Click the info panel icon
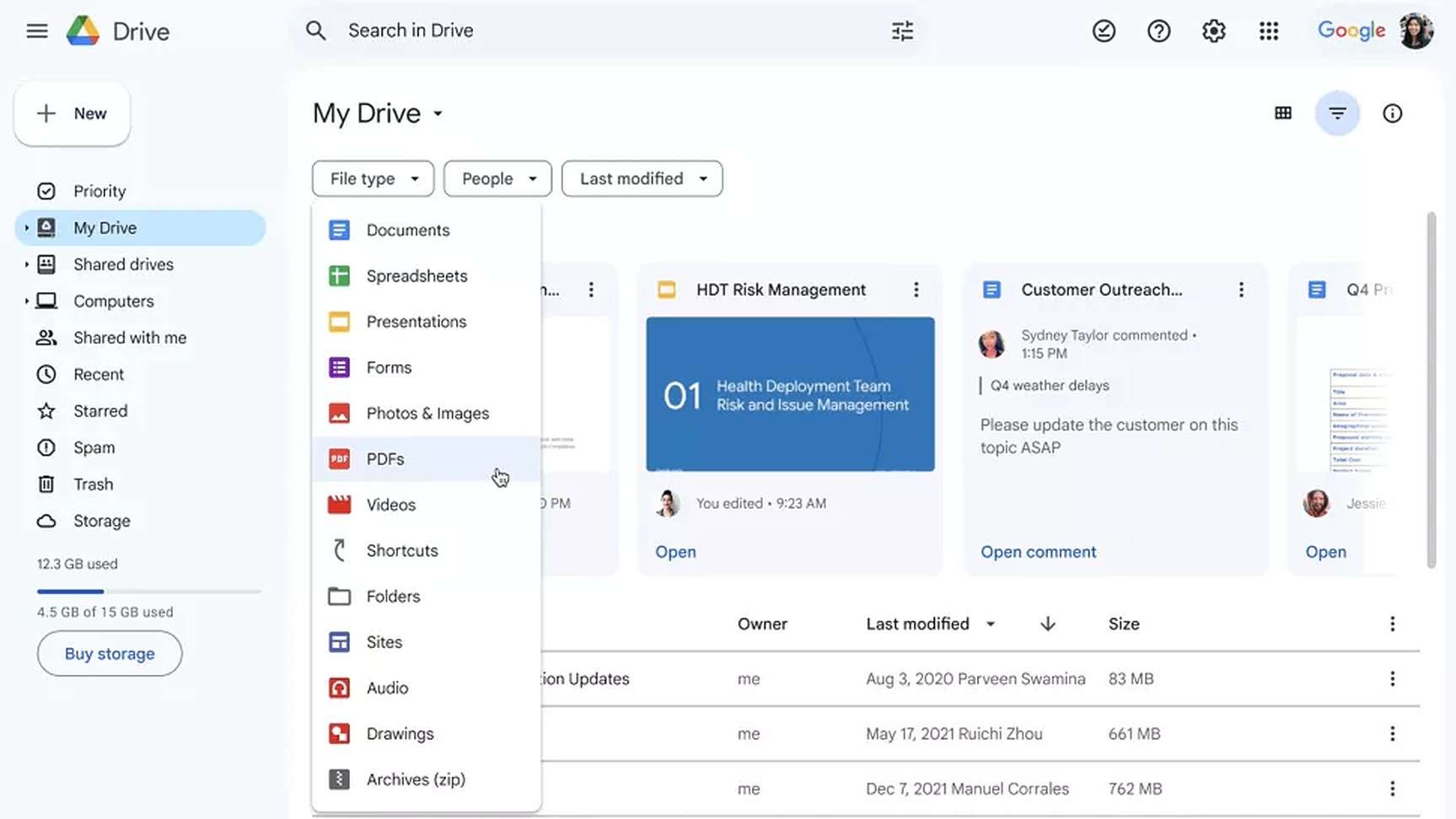 1393,112
